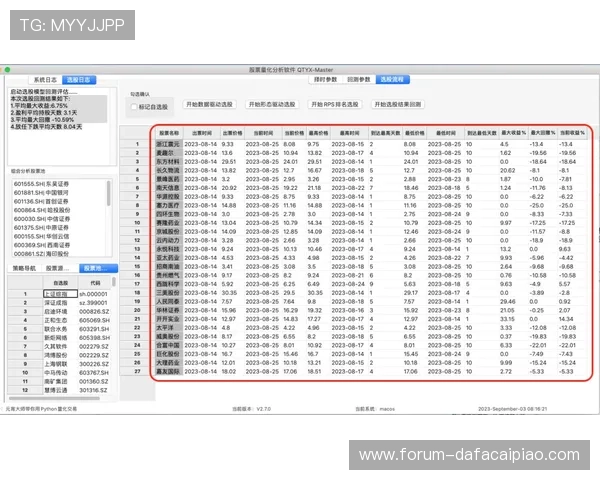Start 开始形态驱动选股 screening
Viewport: 600px width, 480px height.
pos(270,104)
